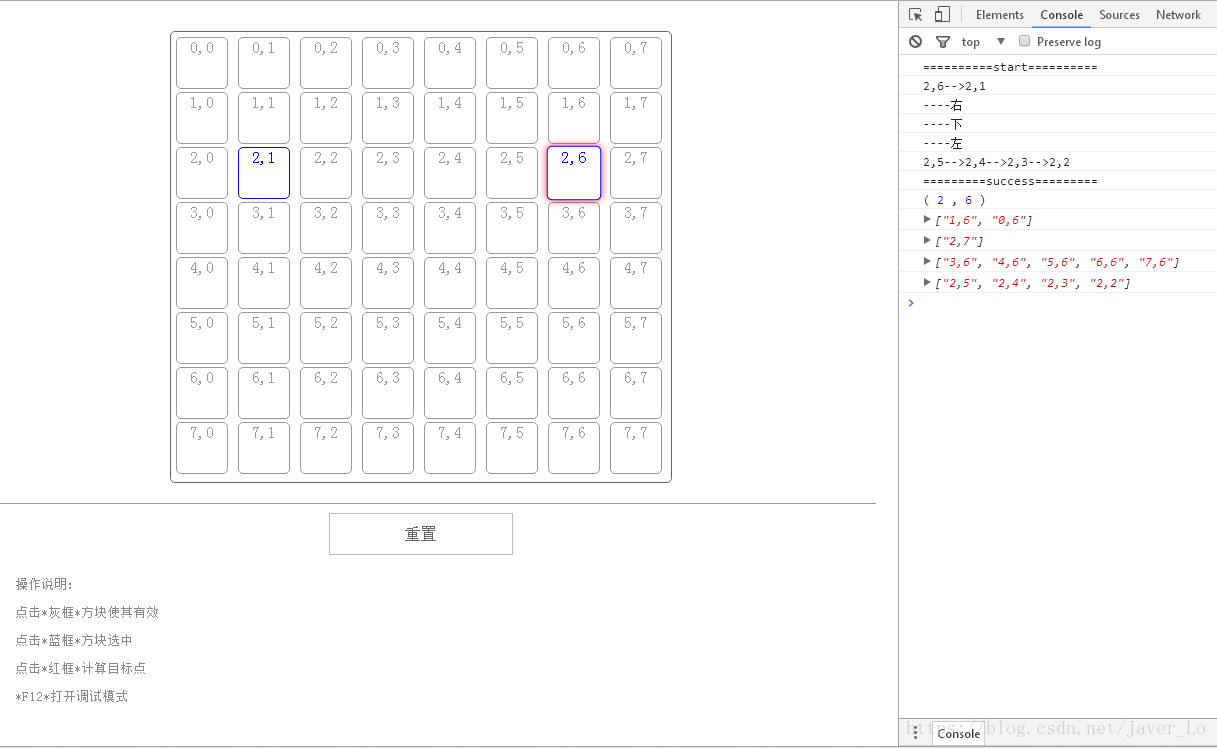Click the 操作说明 heading text
The image size is (1217, 748).
coord(45,584)
